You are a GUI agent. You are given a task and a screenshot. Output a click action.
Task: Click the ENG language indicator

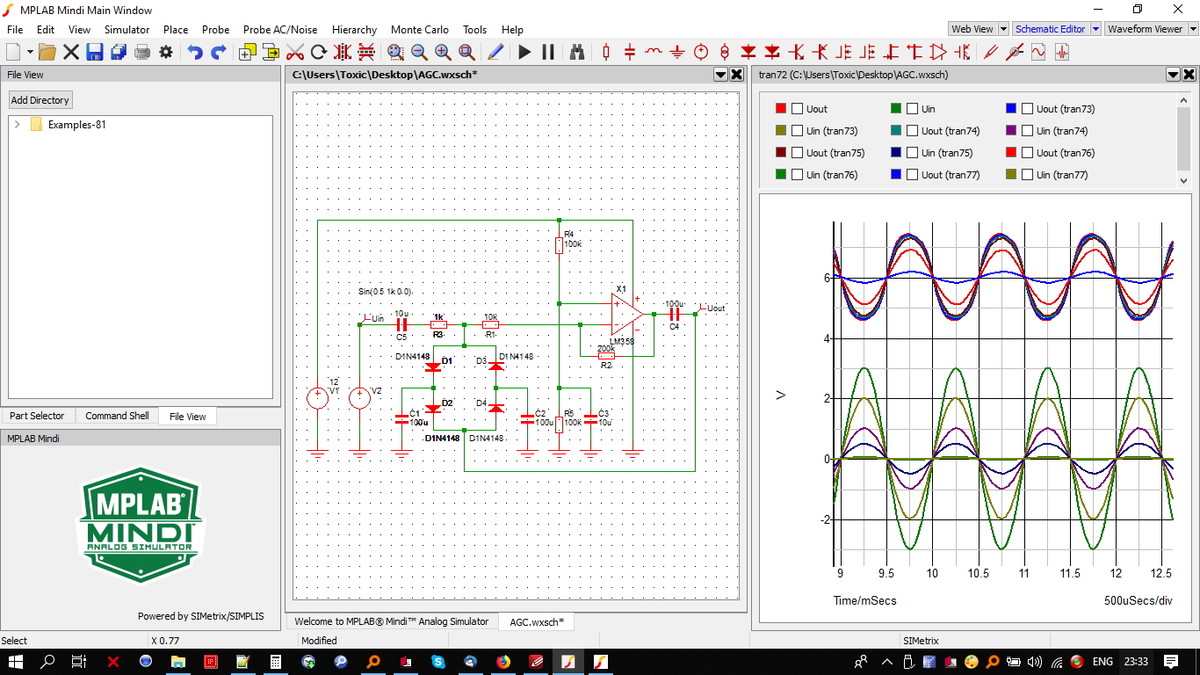[1103, 662]
